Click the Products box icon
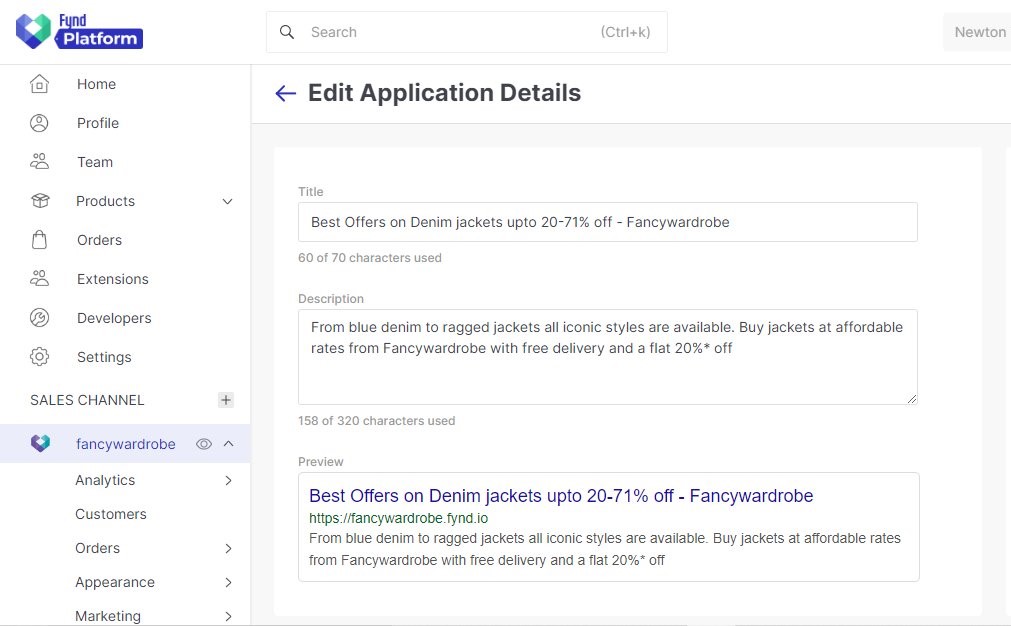This screenshot has width=1011, height=626. click(x=40, y=201)
